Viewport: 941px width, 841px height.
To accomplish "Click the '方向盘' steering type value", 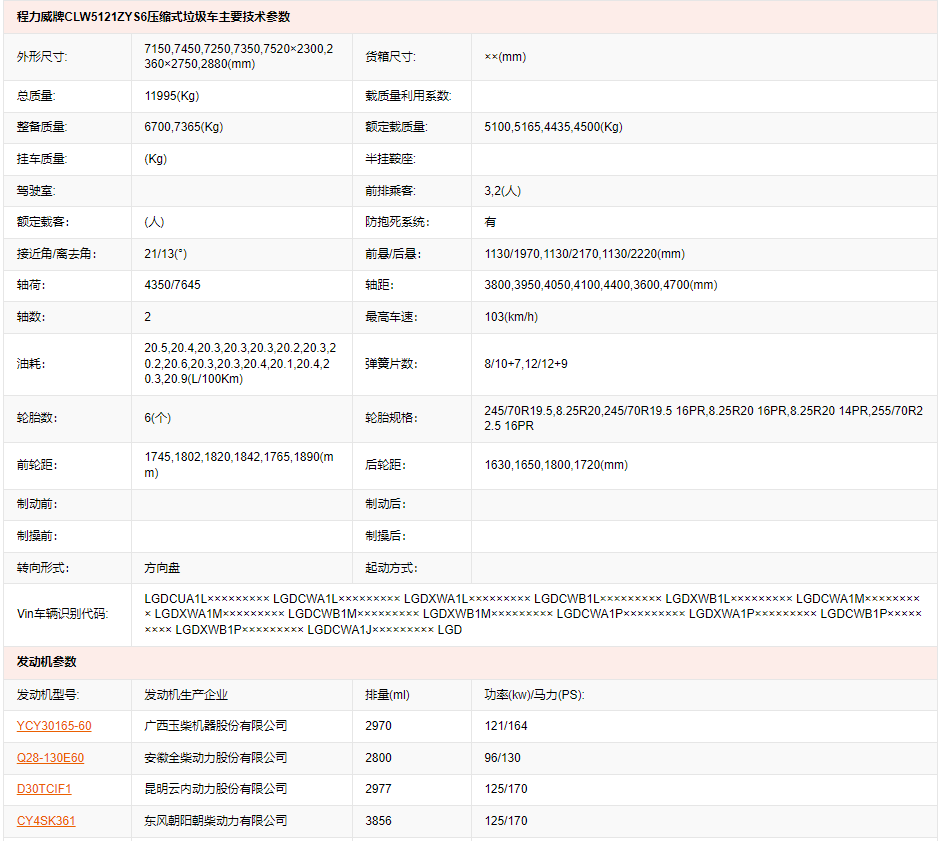I will (x=162, y=568).
